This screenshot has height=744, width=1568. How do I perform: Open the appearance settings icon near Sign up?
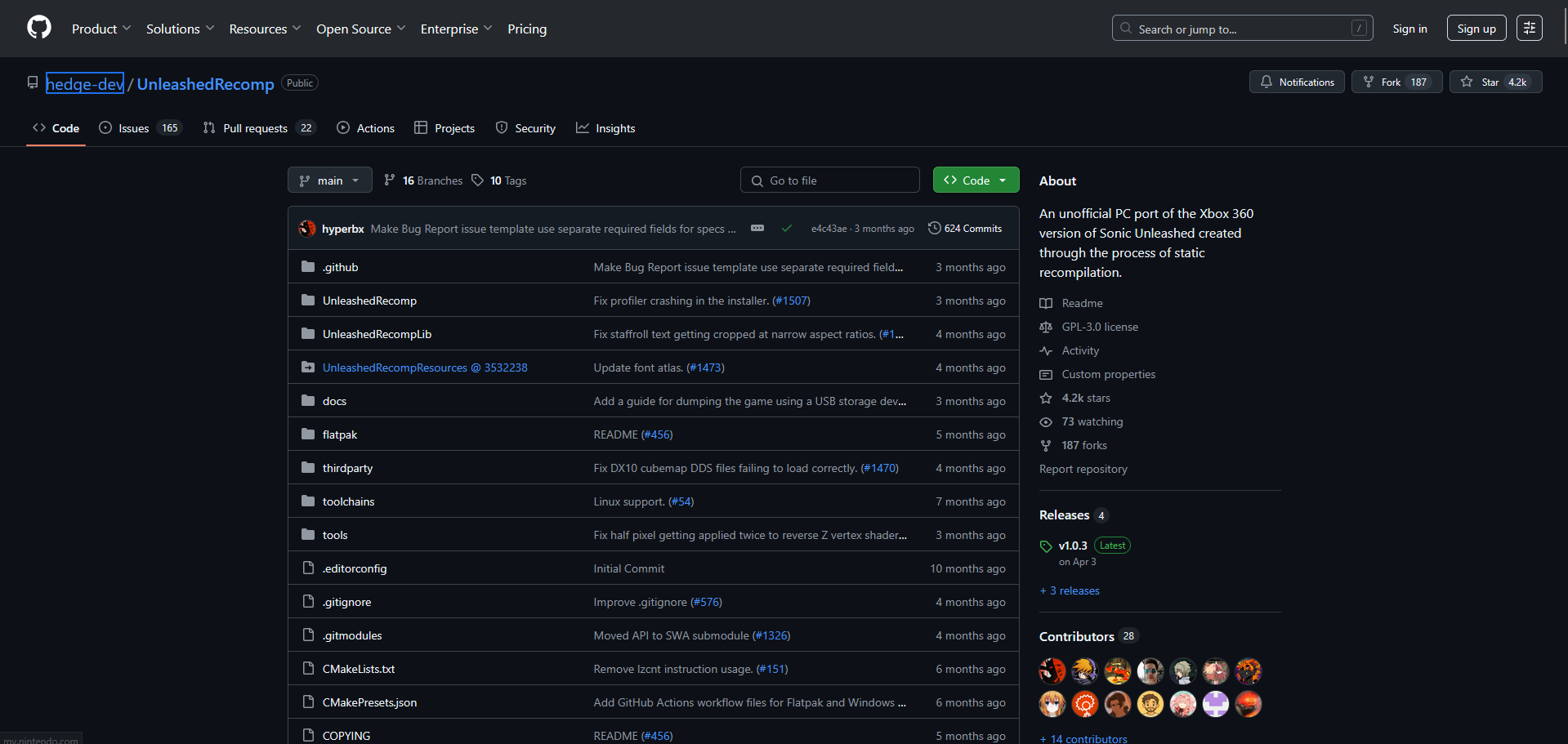tap(1529, 28)
